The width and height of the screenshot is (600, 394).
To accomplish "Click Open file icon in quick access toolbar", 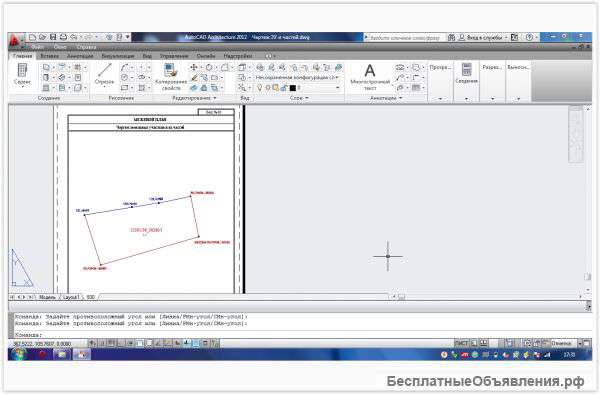I will click(x=43, y=37).
